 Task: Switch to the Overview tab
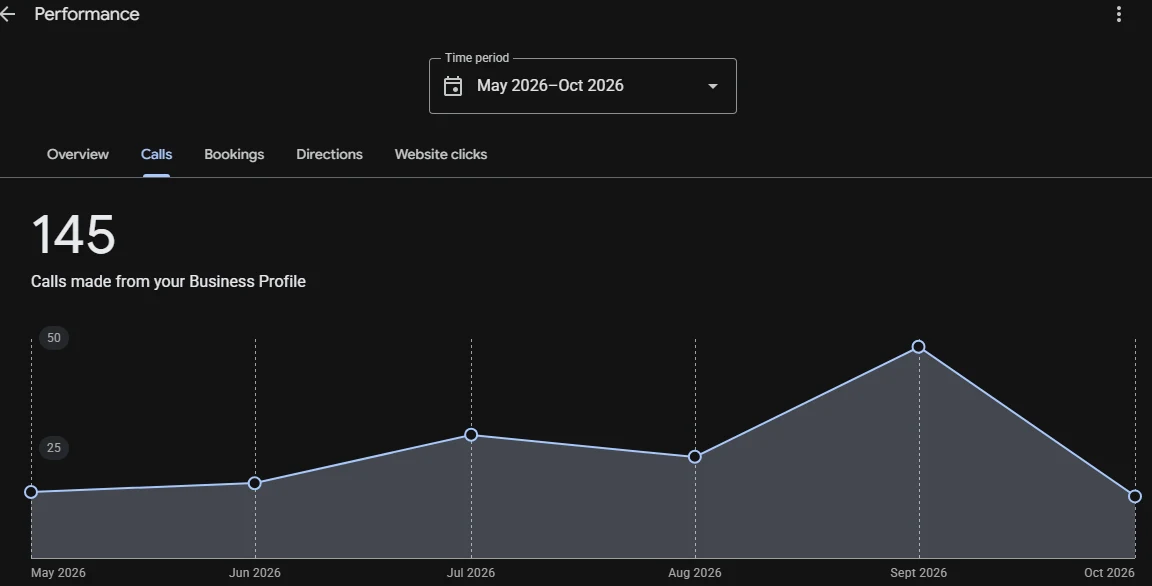[x=78, y=154]
